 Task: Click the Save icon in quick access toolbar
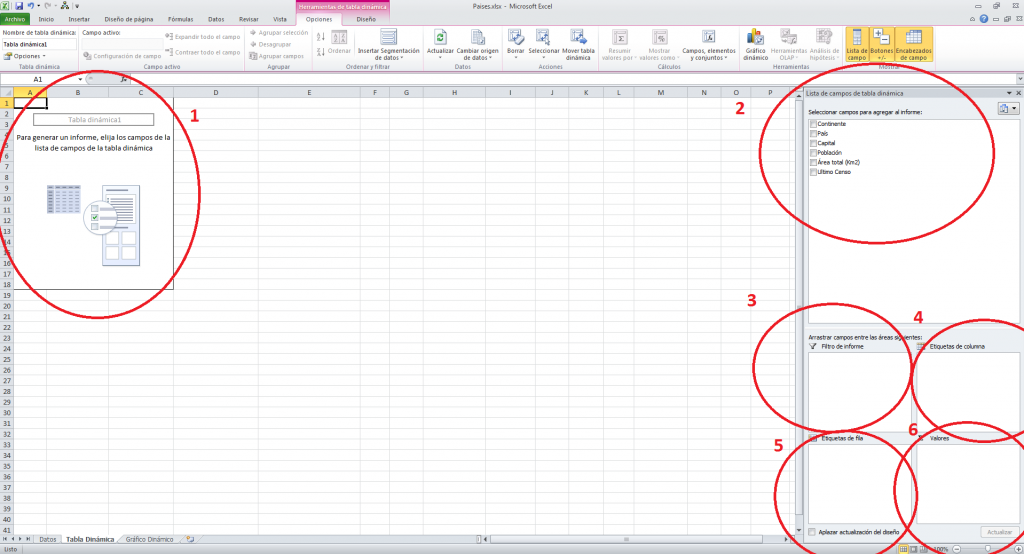coord(19,6)
